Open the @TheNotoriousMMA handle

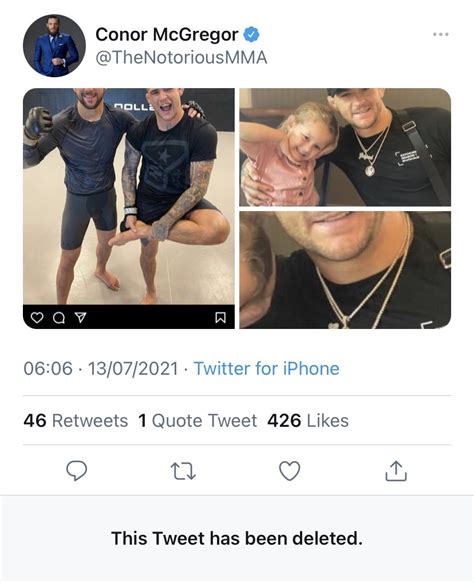(181, 58)
